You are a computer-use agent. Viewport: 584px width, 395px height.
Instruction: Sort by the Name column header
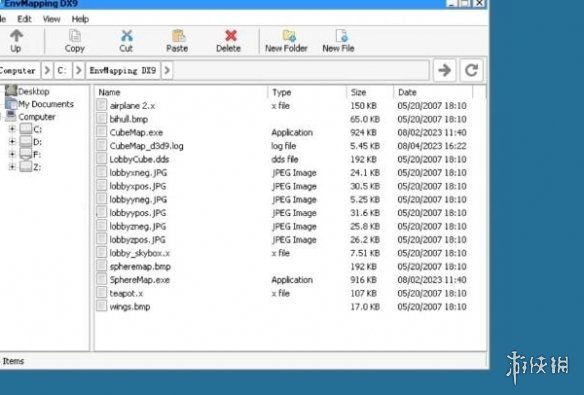(x=181, y=92)
